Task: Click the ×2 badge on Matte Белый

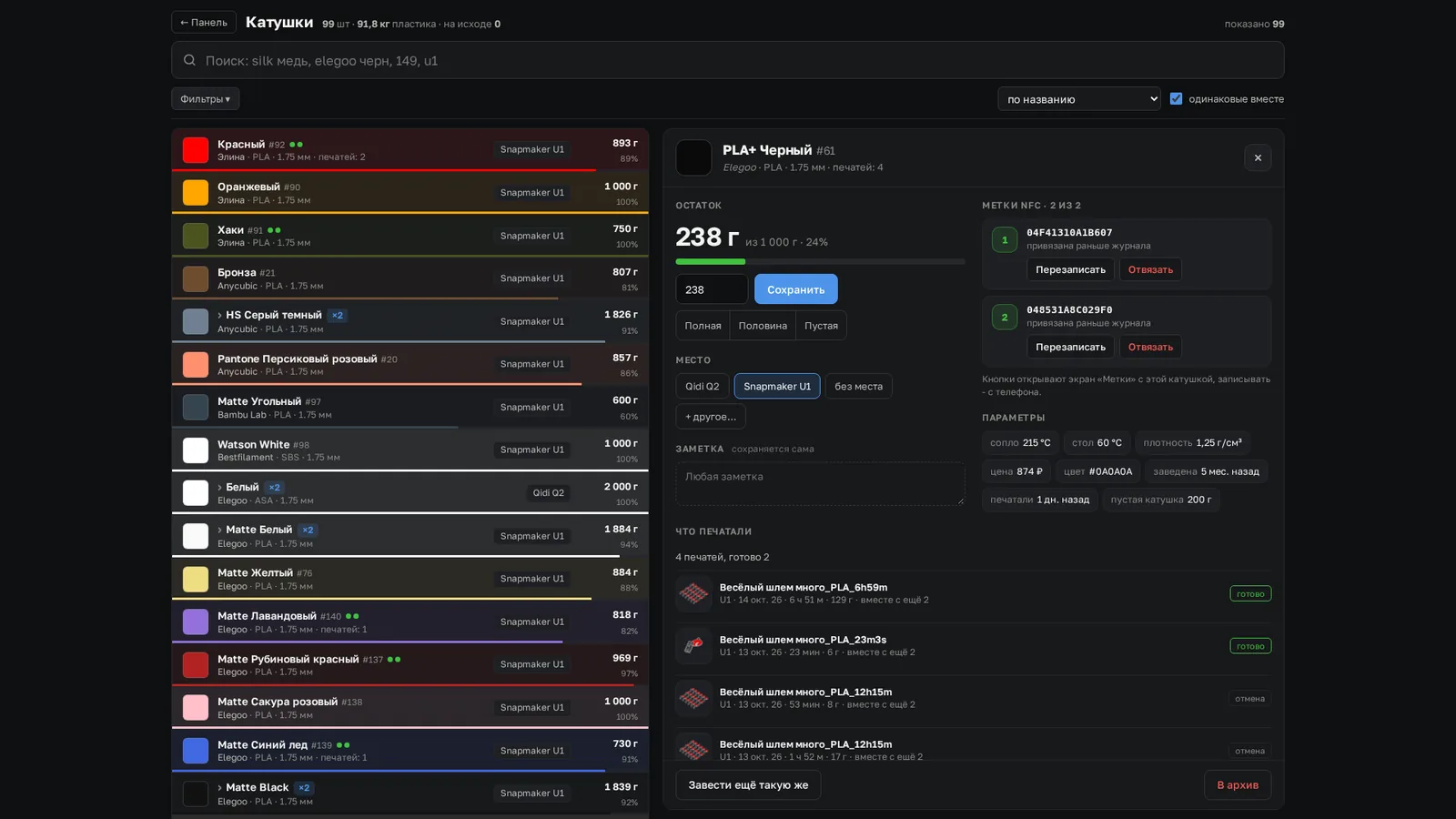Action: [308, 530]
